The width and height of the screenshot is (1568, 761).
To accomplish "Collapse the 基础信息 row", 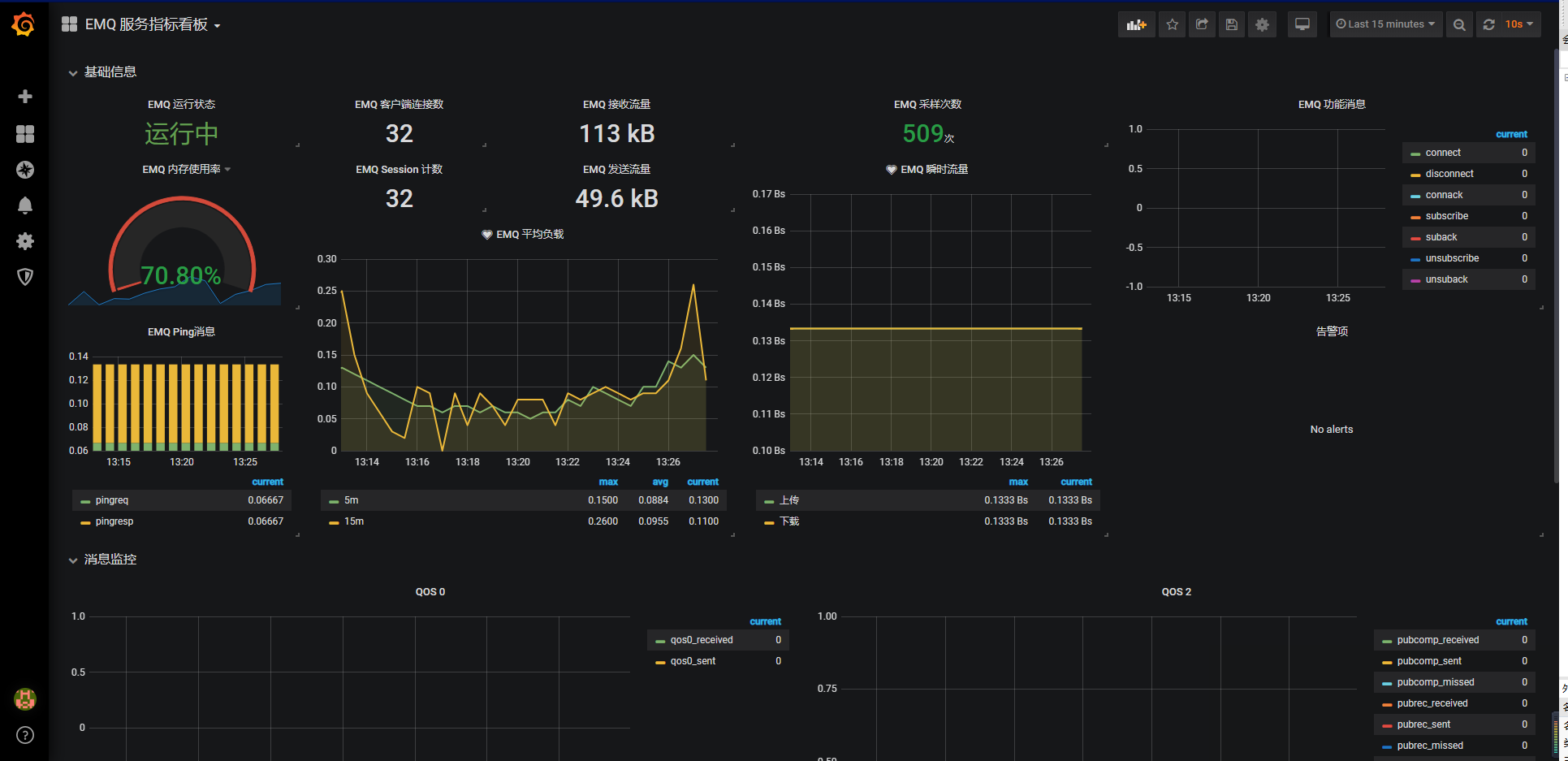I will pos(103,72).
